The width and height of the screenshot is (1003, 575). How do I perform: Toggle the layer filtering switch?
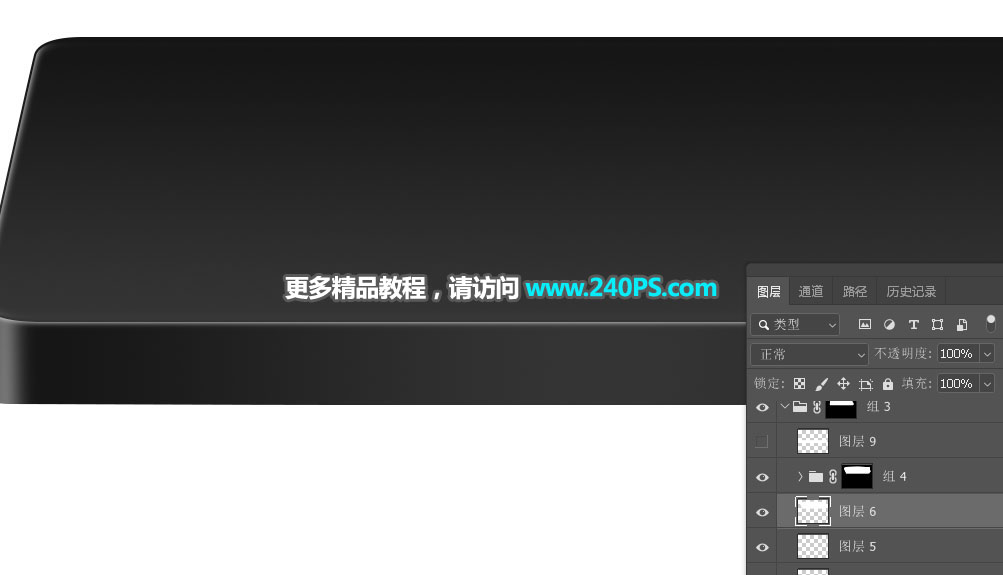990,324
